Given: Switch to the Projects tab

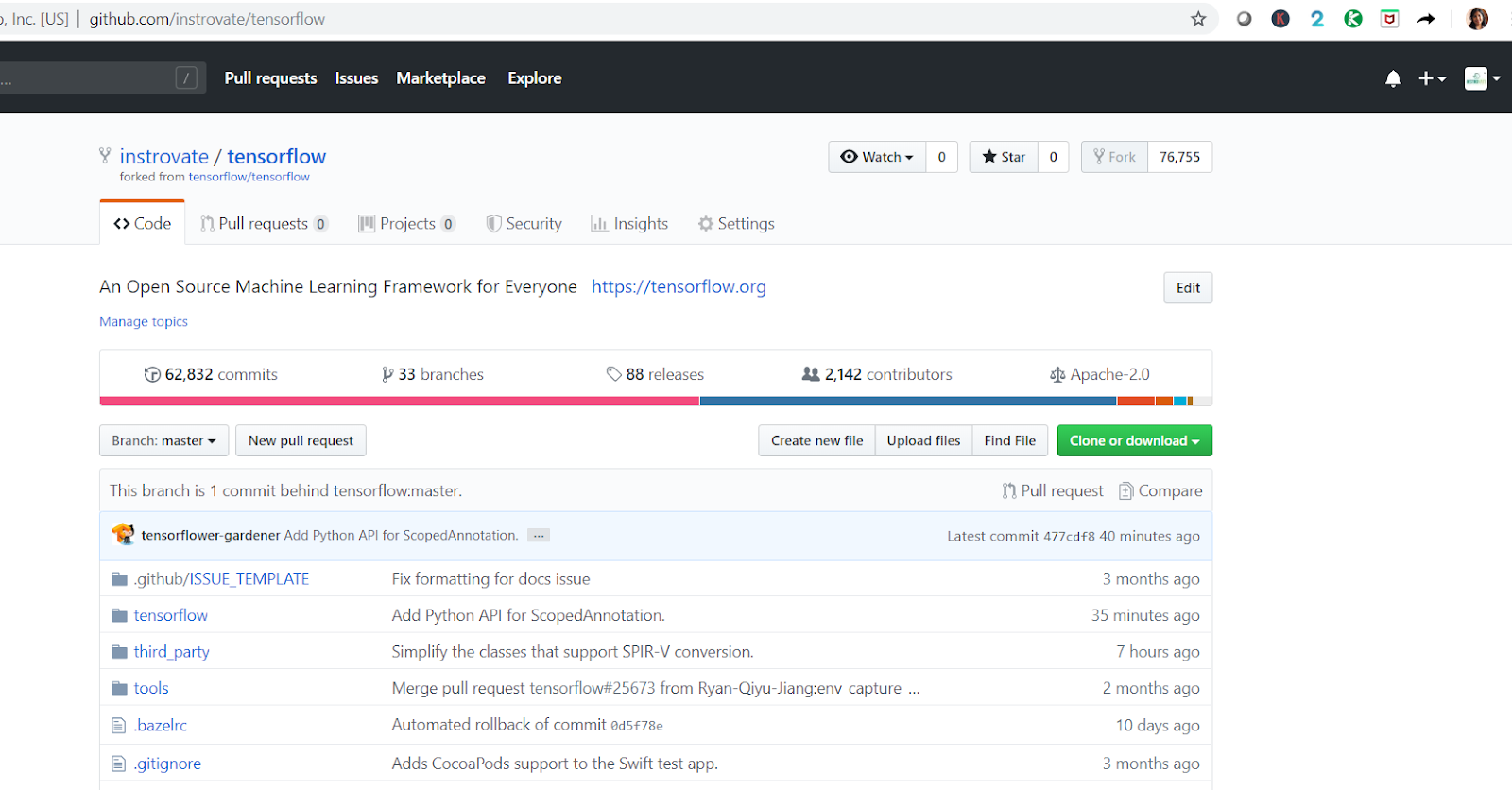Looking at the screenshot, I should (x=407, y=224).
